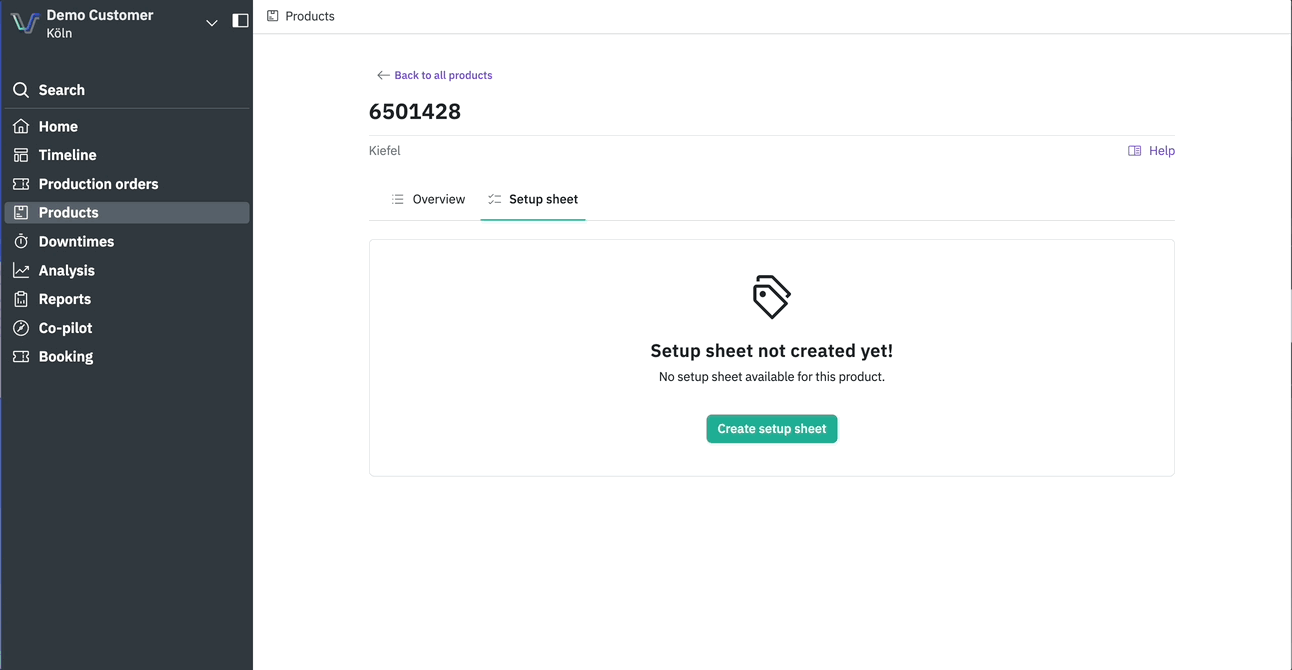Select the Setup sheet tab
The image size is (1292, 670).
click(x=533, y=199)
